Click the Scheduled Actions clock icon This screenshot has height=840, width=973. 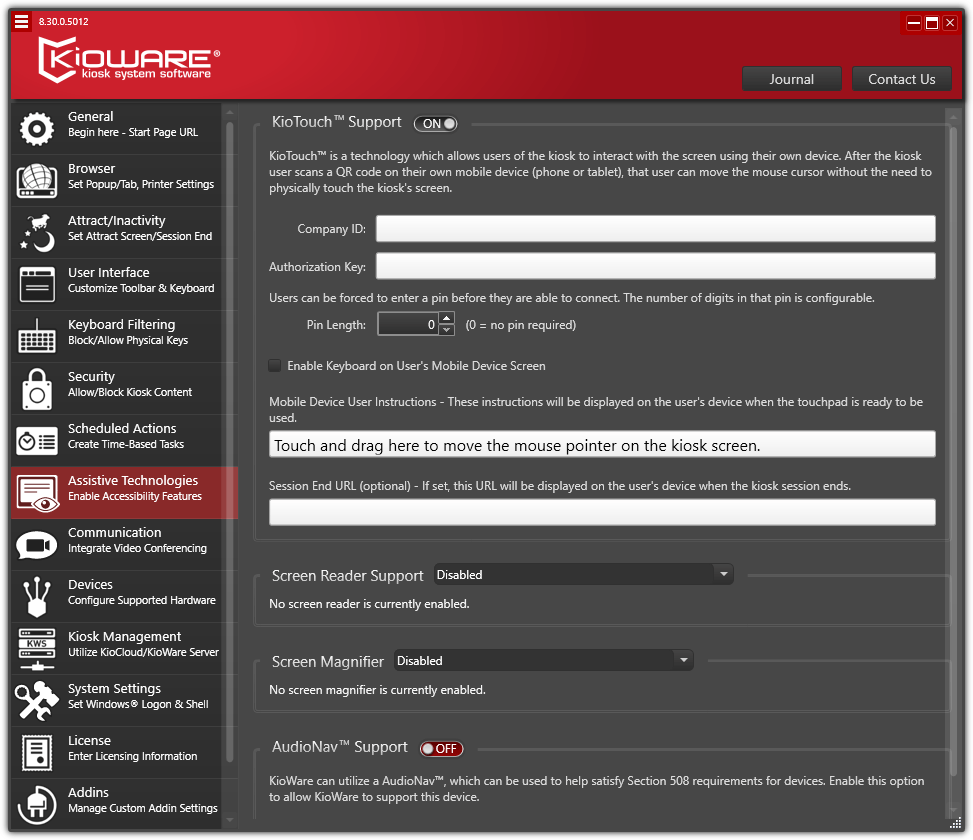(37, 441)
